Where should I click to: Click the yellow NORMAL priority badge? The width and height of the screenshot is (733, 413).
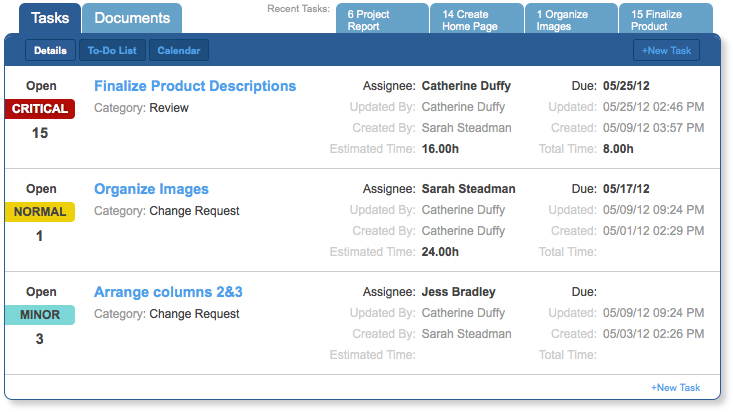tap(40, 211)
